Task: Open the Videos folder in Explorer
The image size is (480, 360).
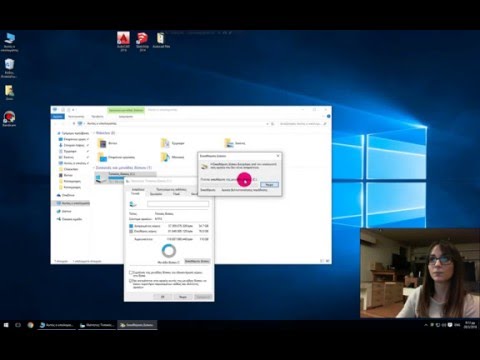Action: pos(108,143)
